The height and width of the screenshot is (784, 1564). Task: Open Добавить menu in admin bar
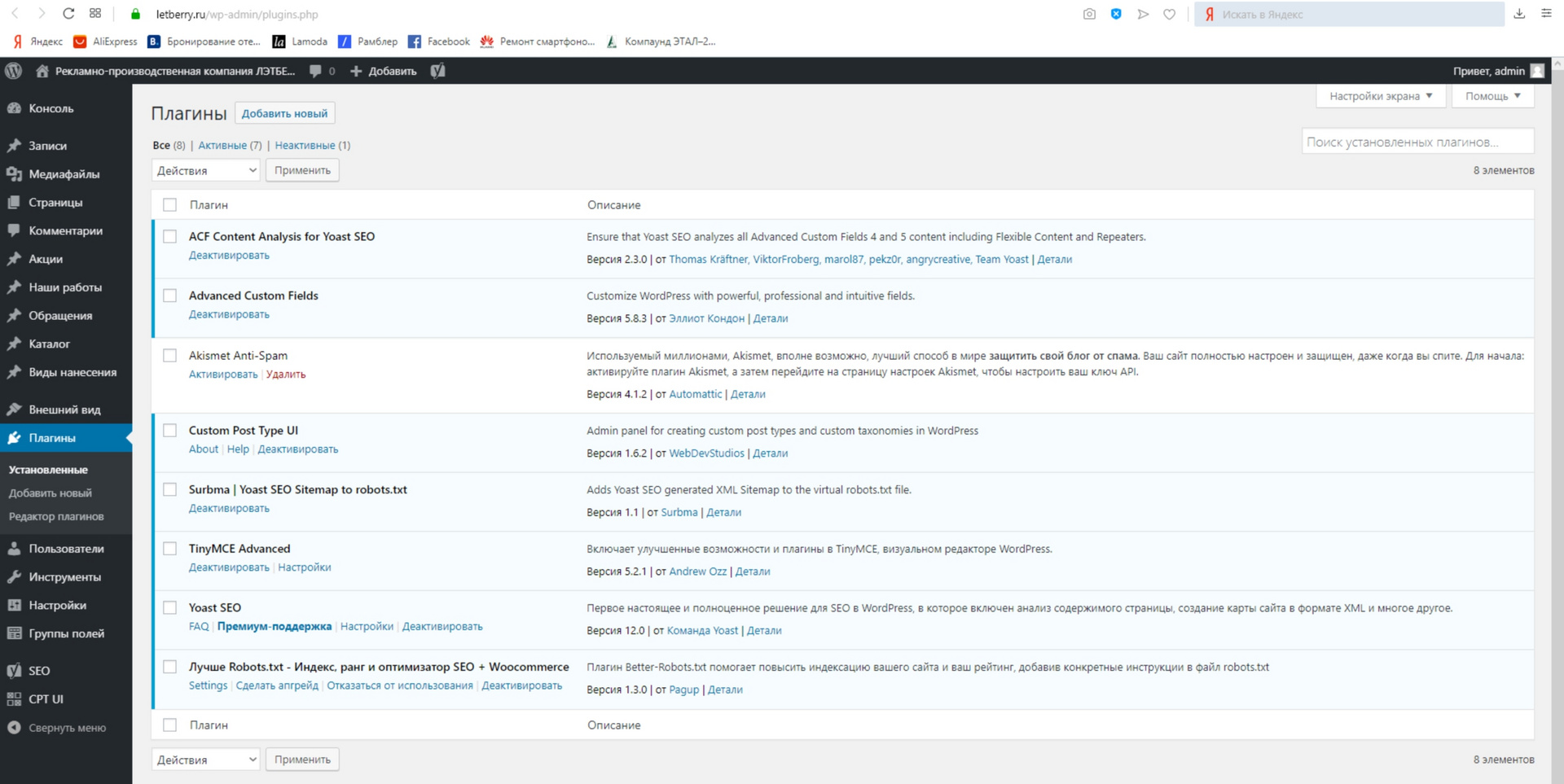(384, 71)
